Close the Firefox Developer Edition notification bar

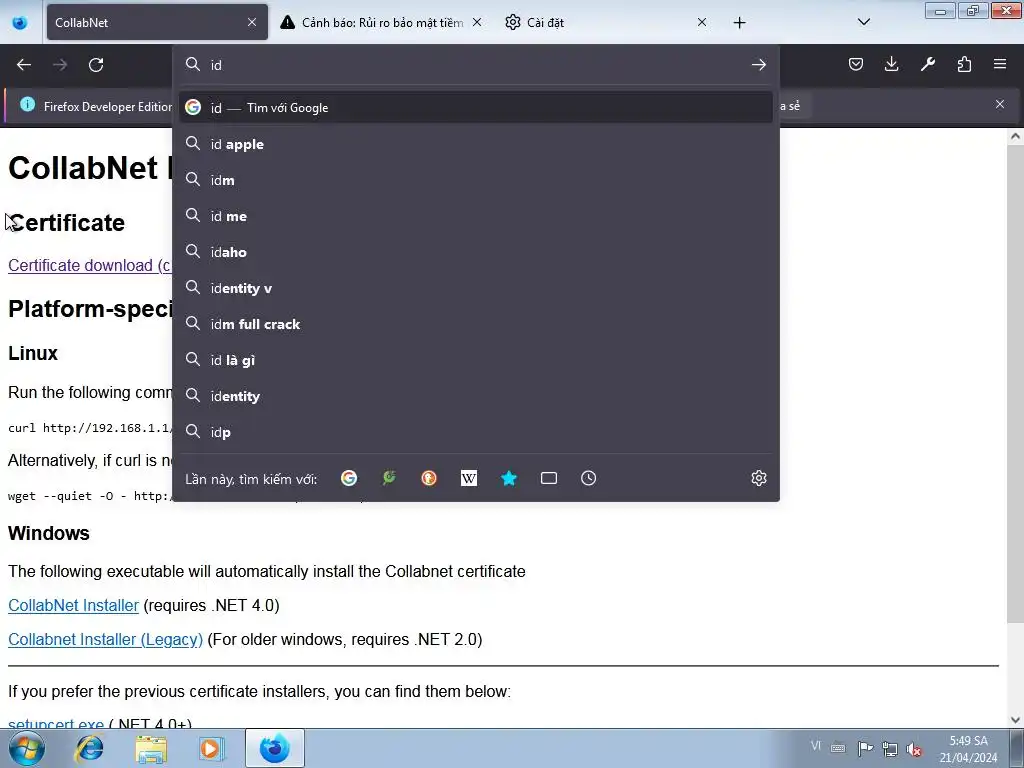[x=999, y=104]
